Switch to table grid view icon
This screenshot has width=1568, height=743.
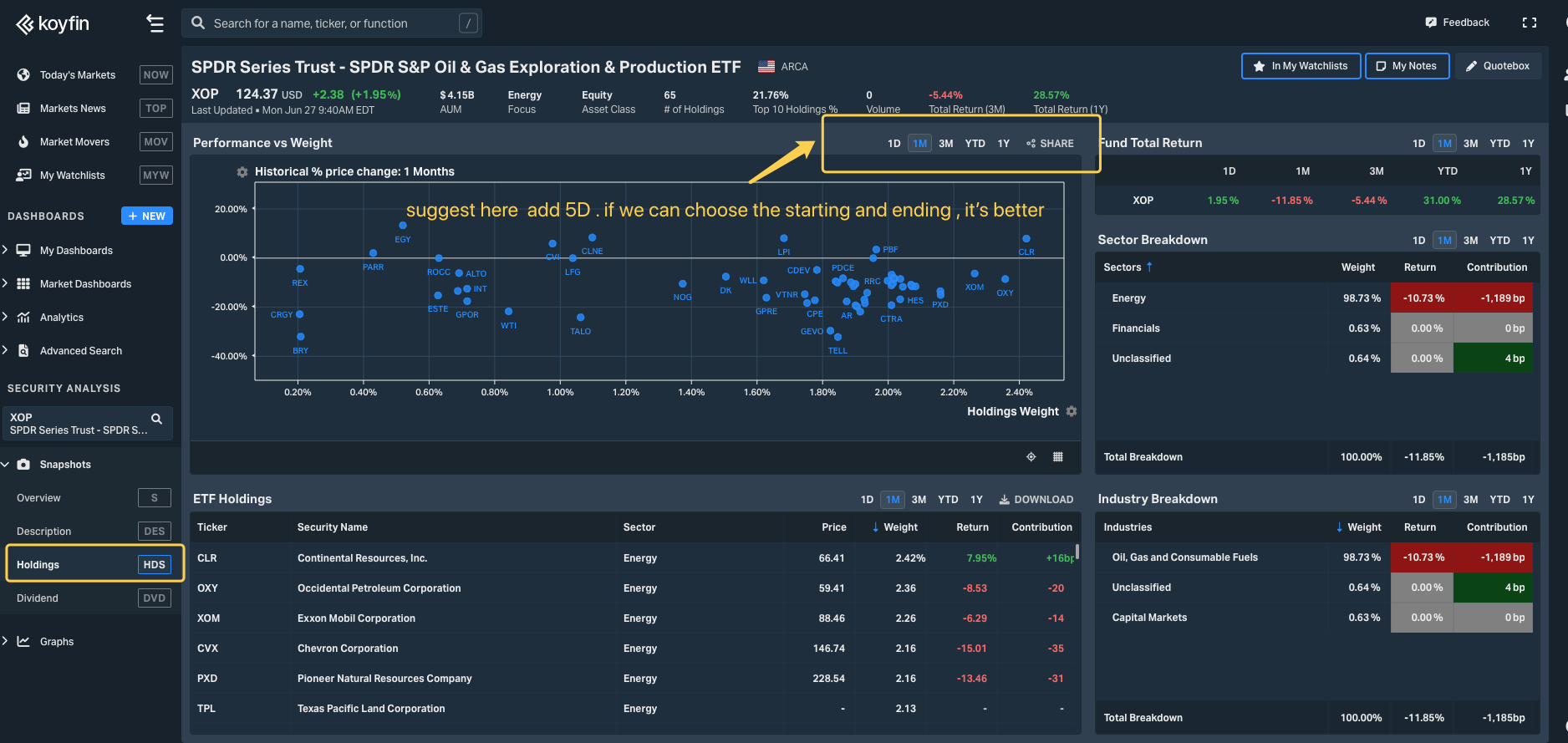pos(1058,456)
